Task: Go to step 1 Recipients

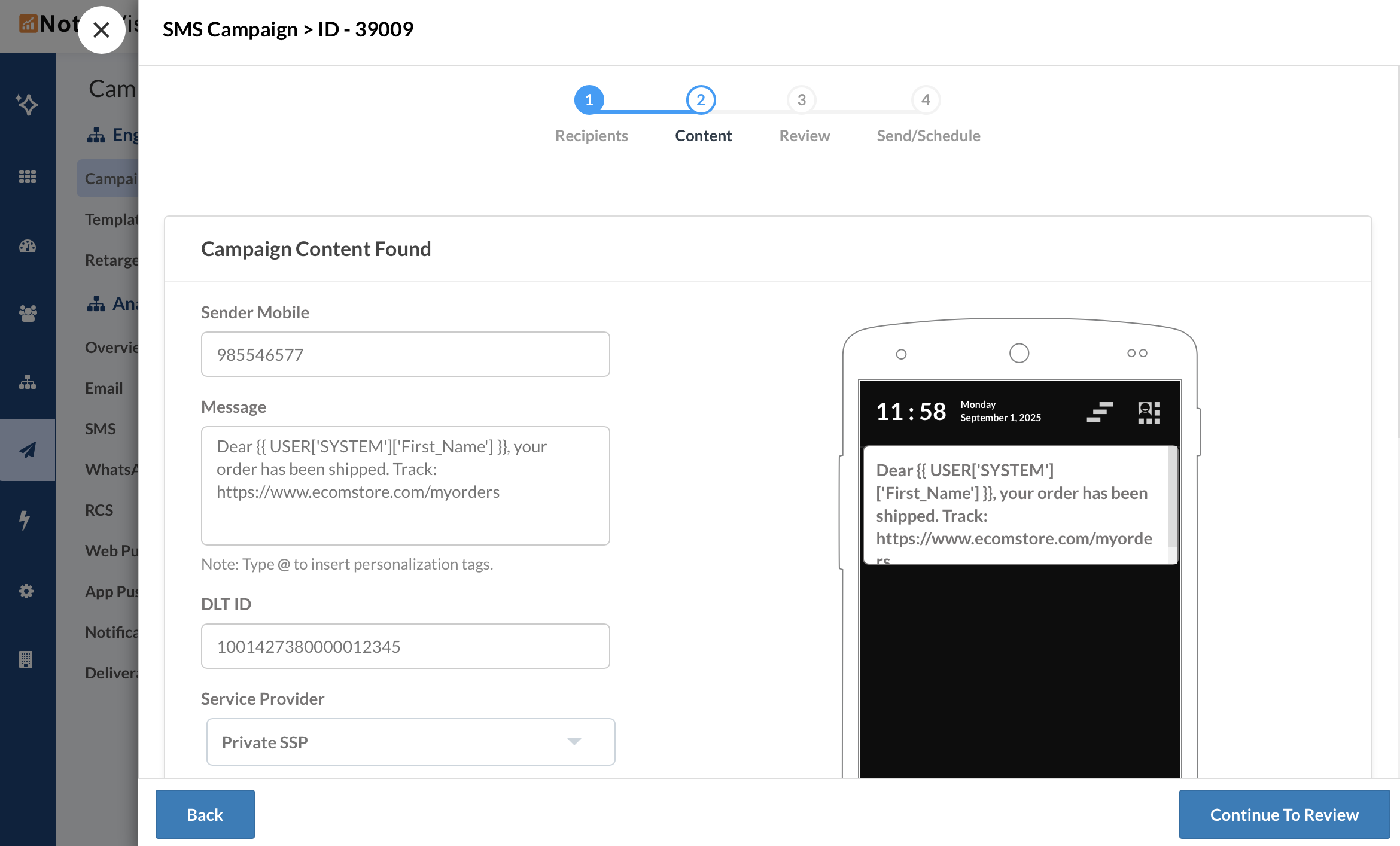Action: point(589,100)
